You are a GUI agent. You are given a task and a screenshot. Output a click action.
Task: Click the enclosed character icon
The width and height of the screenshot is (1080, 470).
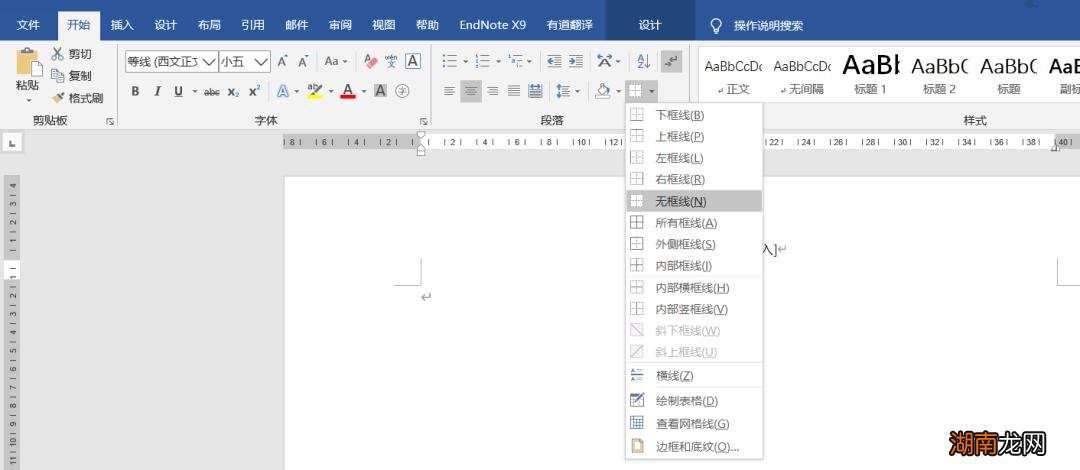click(403, 91)
